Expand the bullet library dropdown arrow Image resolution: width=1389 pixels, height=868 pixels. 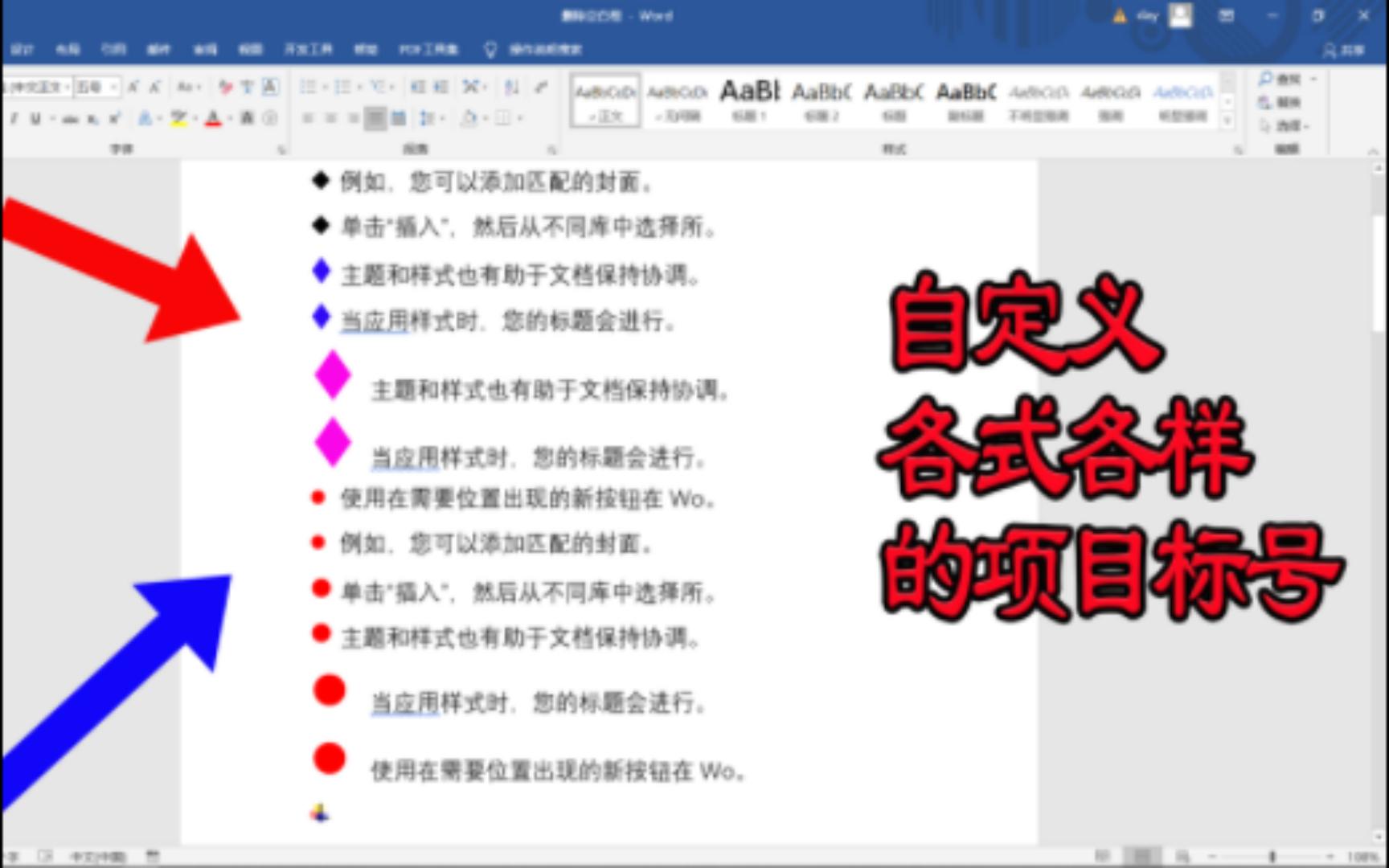pyautogui.click(x=324, y=87)
